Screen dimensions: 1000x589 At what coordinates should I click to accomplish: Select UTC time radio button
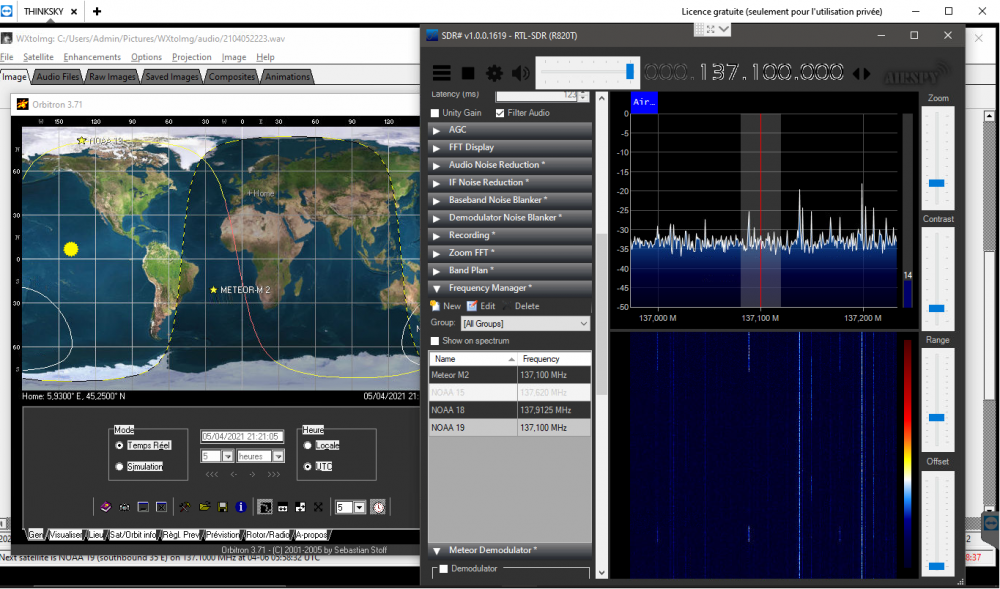(x=308, y=467)
